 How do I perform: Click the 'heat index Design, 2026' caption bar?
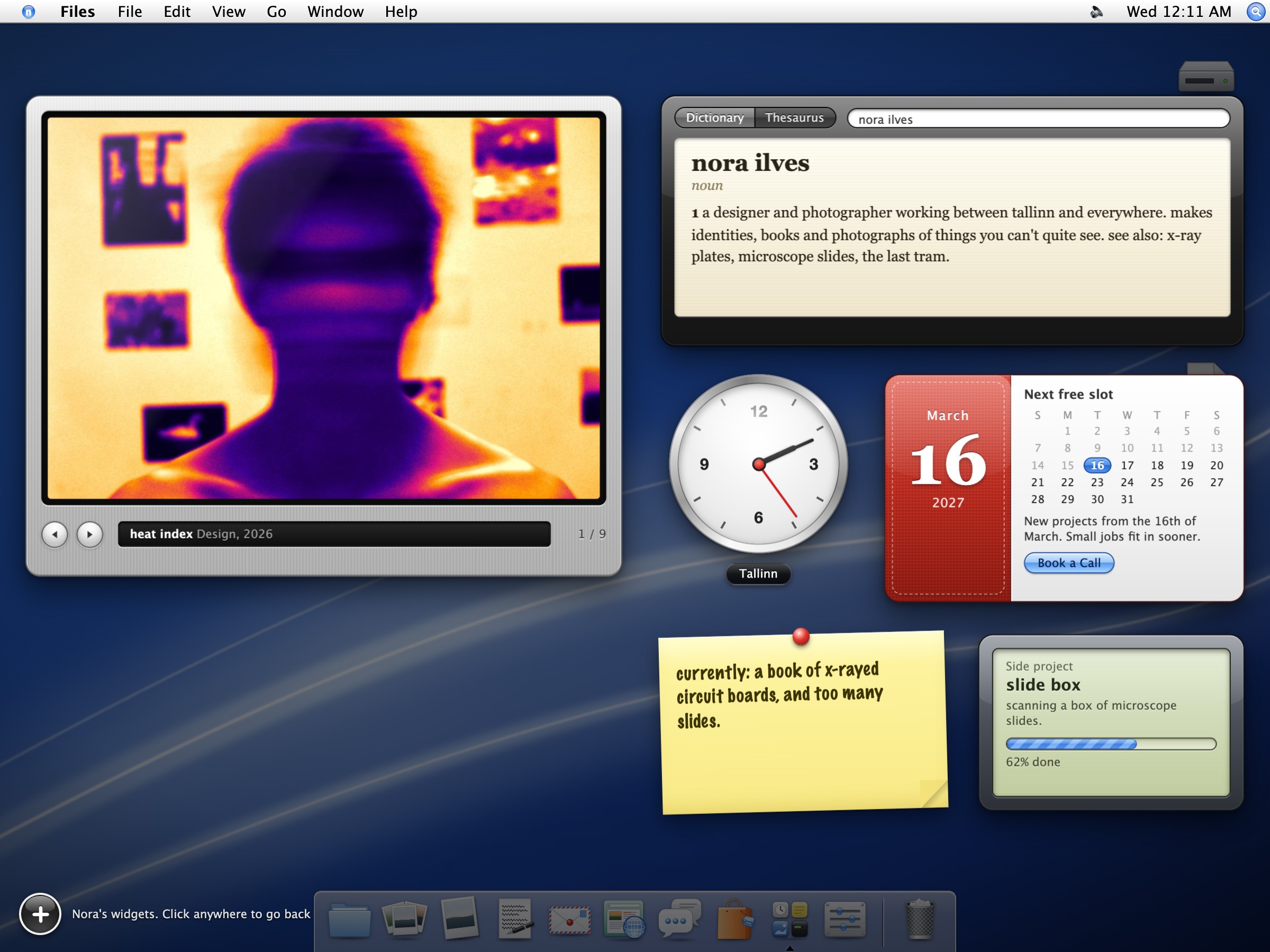pyautogui.click(x=334, y=534)
